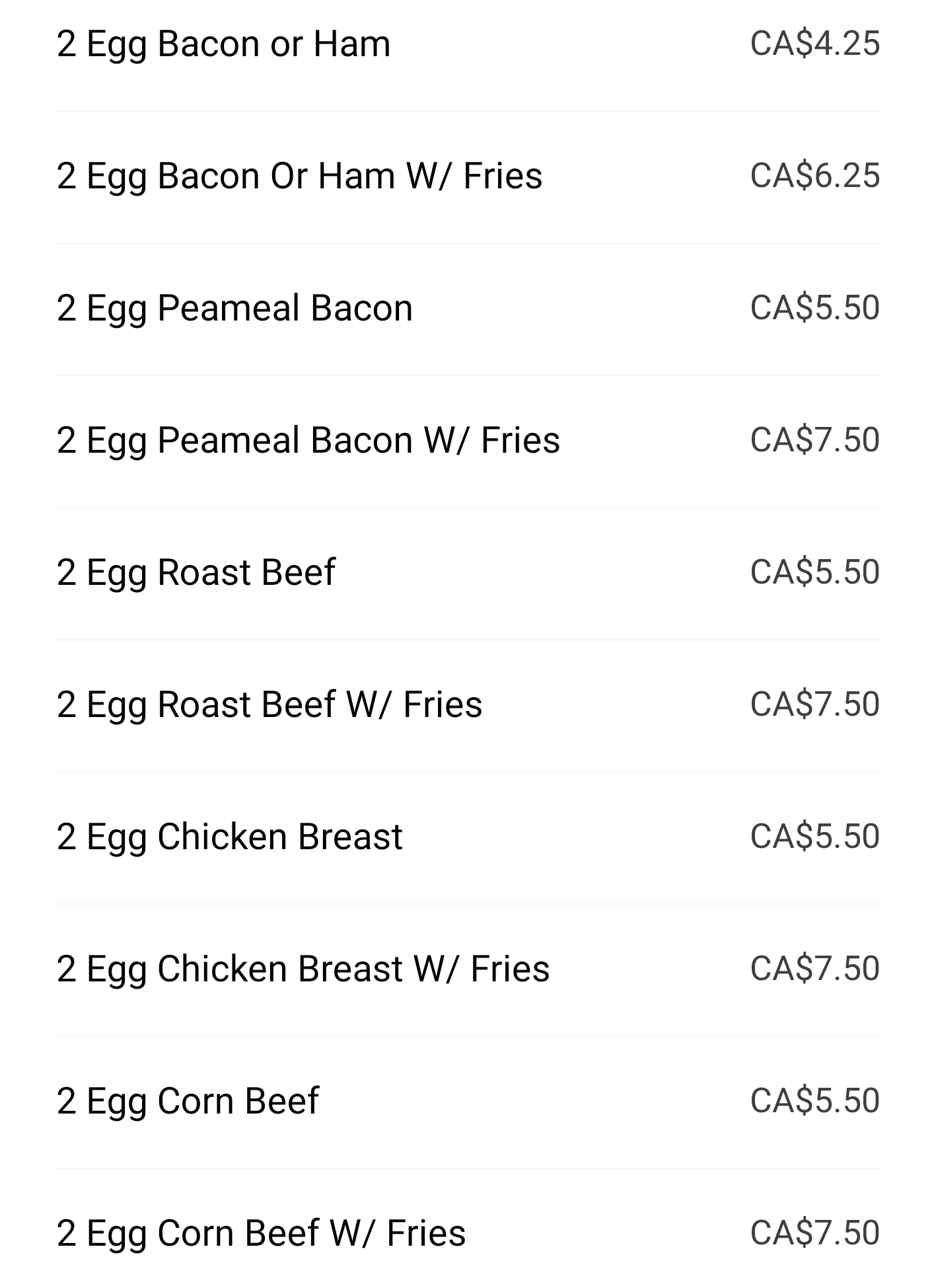Image resolution: width=936 pixels, height=1288 pixels.
Task: Choose the 2 Egg Peameal Bacon entry
Action: pos(234,309)
